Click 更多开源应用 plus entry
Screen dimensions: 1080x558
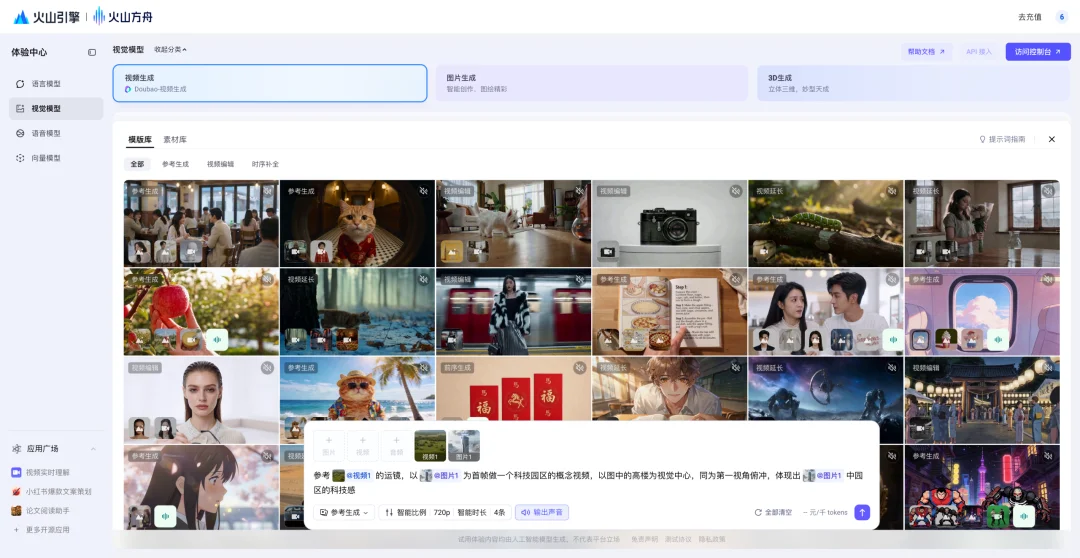pyautogui.click(x=42, y=530)
